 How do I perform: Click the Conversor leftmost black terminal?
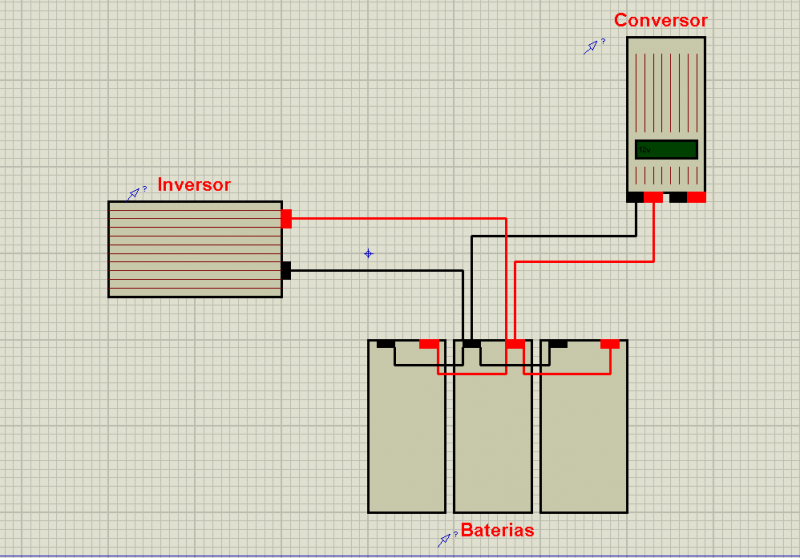point(635,197)
